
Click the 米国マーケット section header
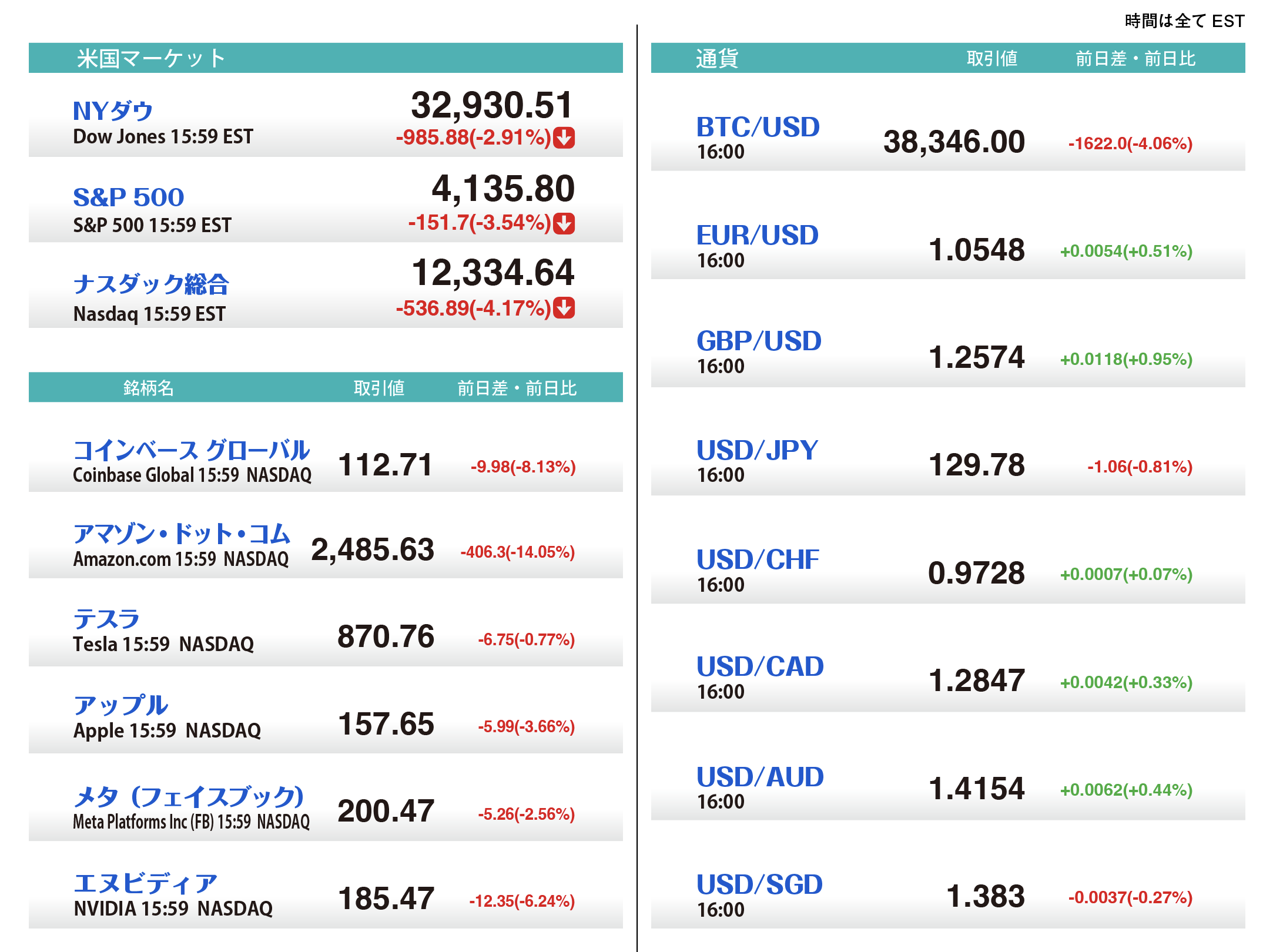pyautogui.click(x=152, y=58)
